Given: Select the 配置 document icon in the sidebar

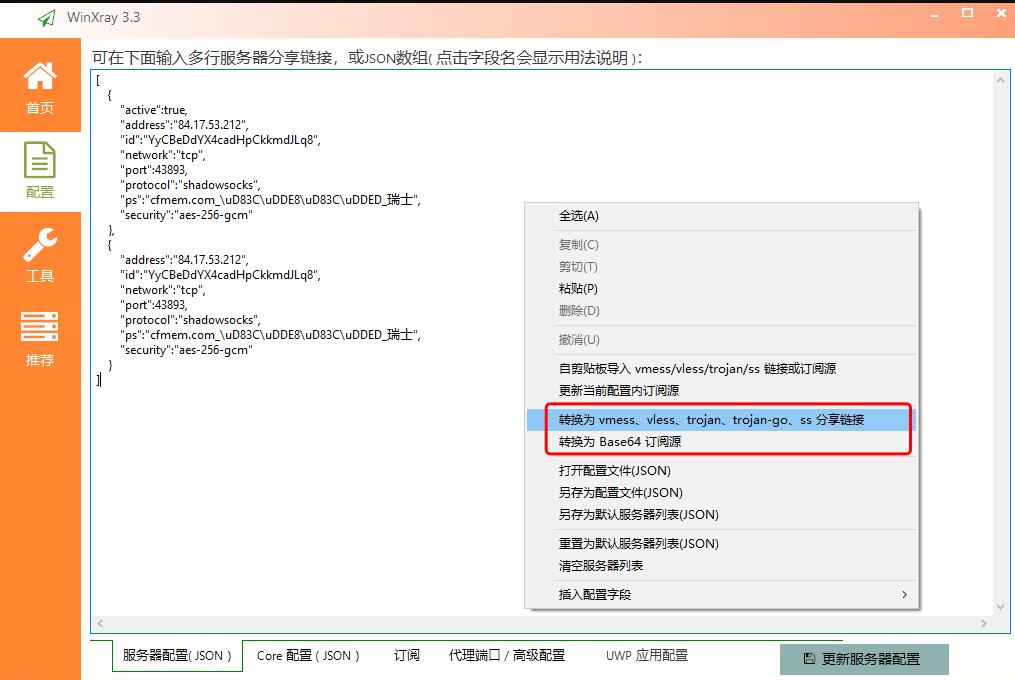Looking at the screenshot, I should tap(40, 160).
